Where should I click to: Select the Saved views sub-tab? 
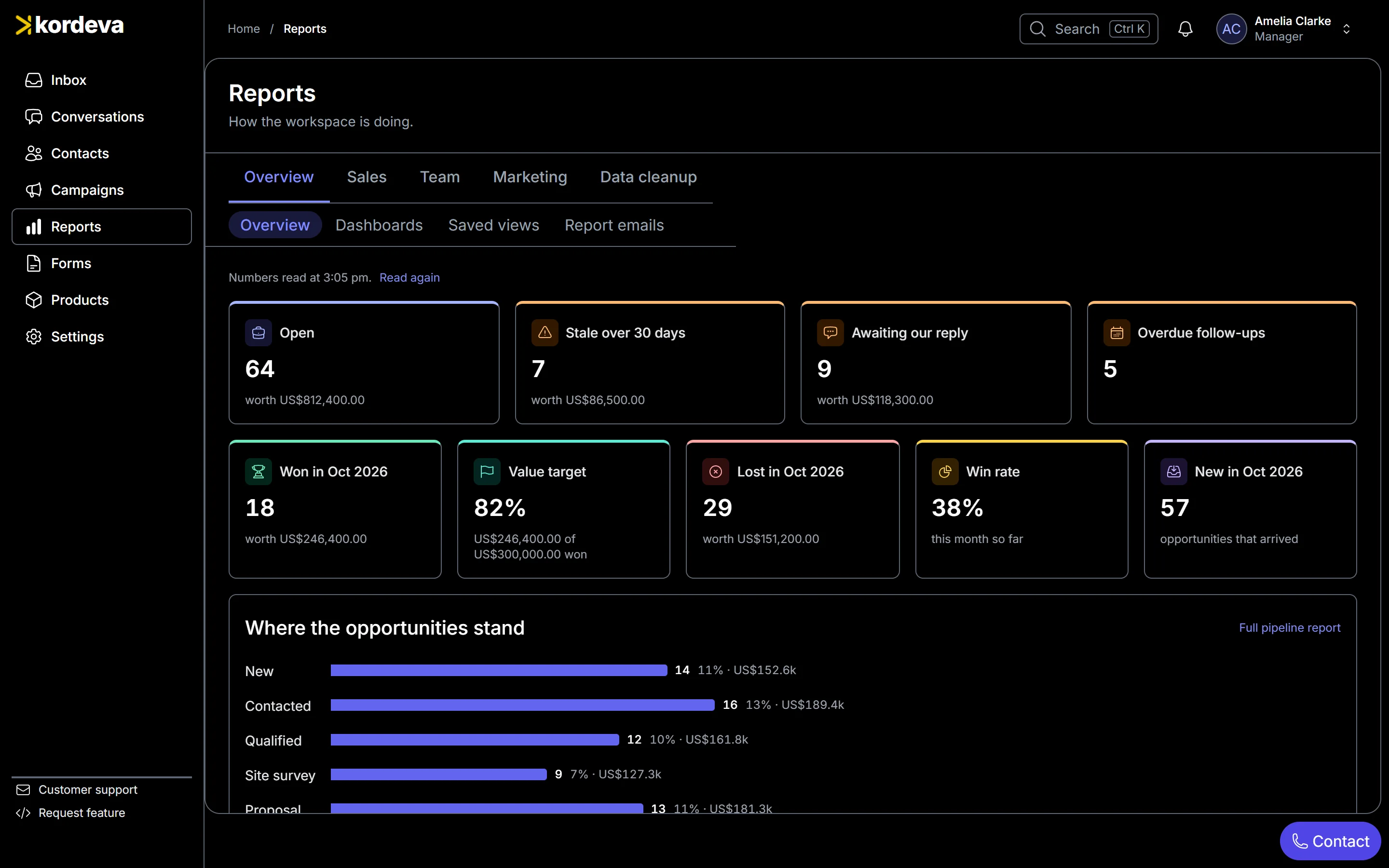click(493, 225)
